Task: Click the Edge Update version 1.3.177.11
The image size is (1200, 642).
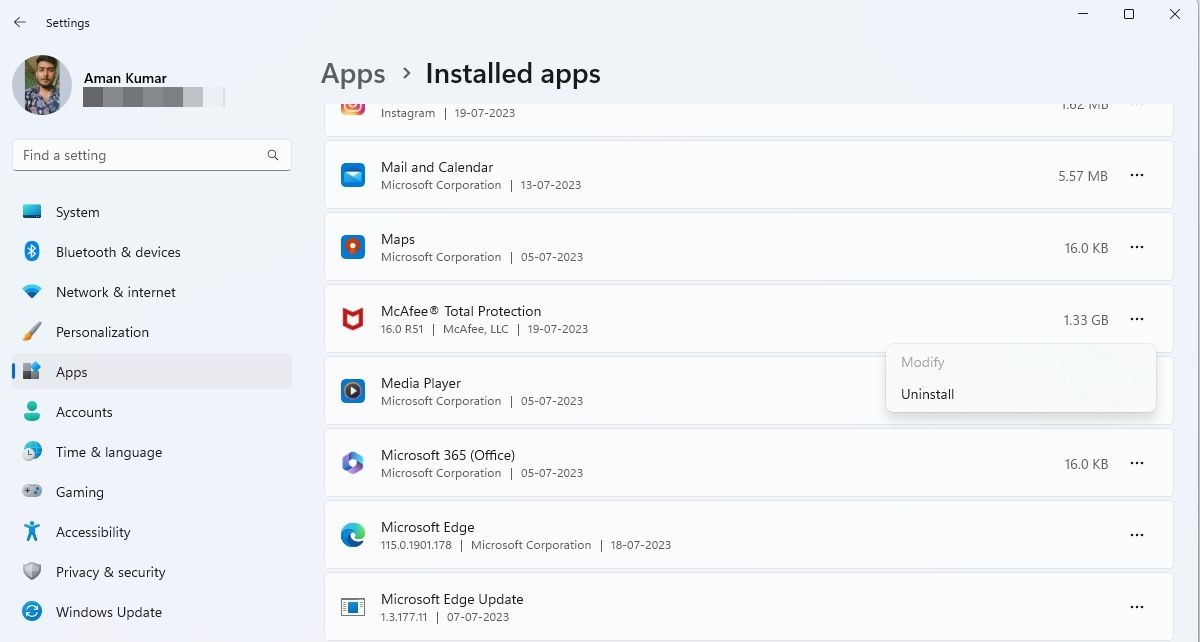Action: tap(404, 617)
